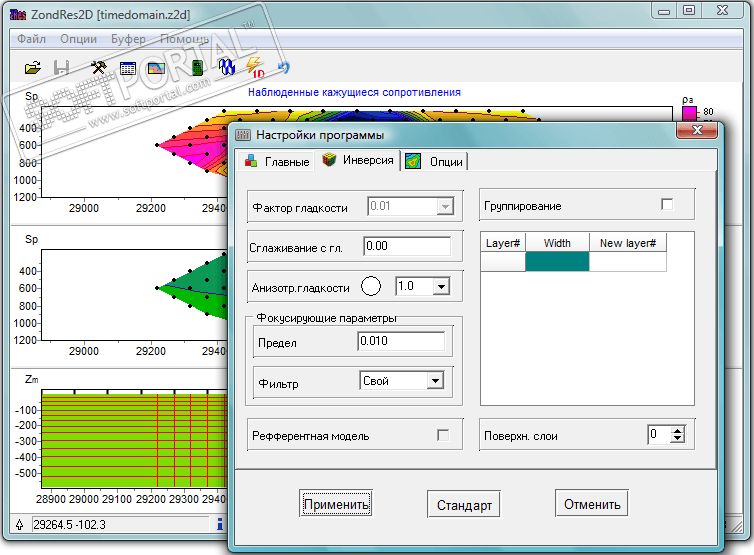Screen dimensions: 754x555
Task: Enable the Группирование checkbox
Action: point(667,205)
